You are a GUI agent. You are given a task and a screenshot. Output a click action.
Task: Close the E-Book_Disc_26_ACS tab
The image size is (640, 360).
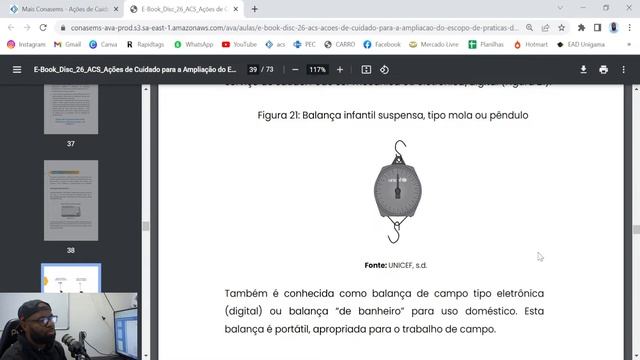(x=236, y=9)
